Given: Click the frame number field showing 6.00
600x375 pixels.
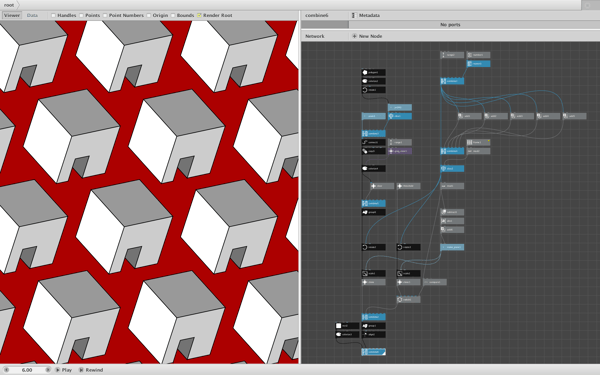Looking at the screenshot, I should coord(27,370).
